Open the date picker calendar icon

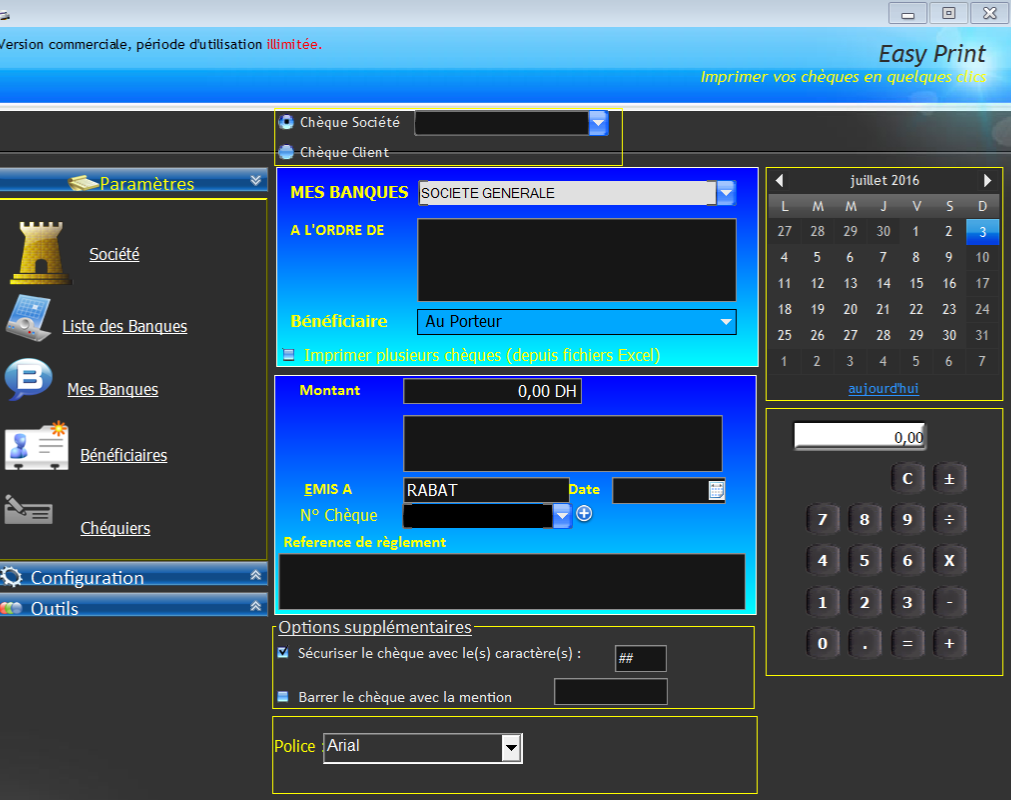[716, 490]
